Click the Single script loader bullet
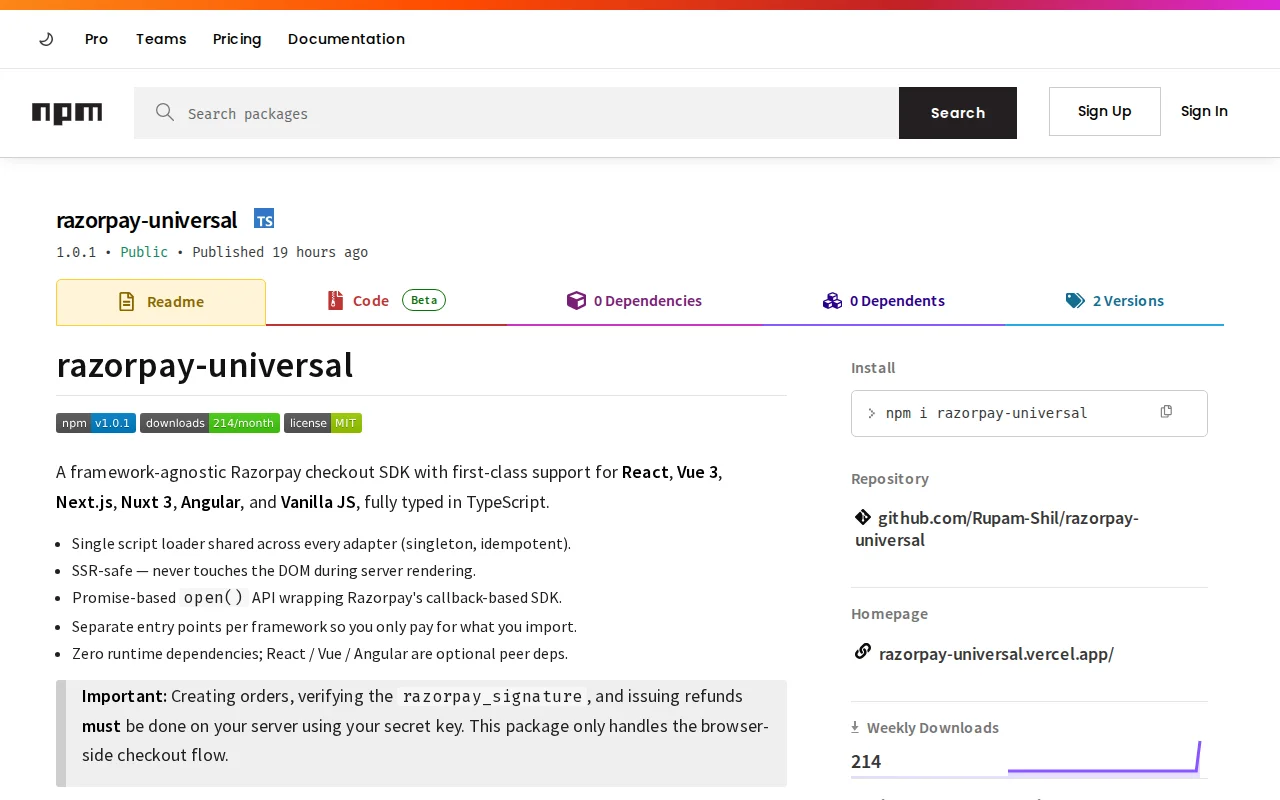This screenshot has height=800, width=1280. 321,544
